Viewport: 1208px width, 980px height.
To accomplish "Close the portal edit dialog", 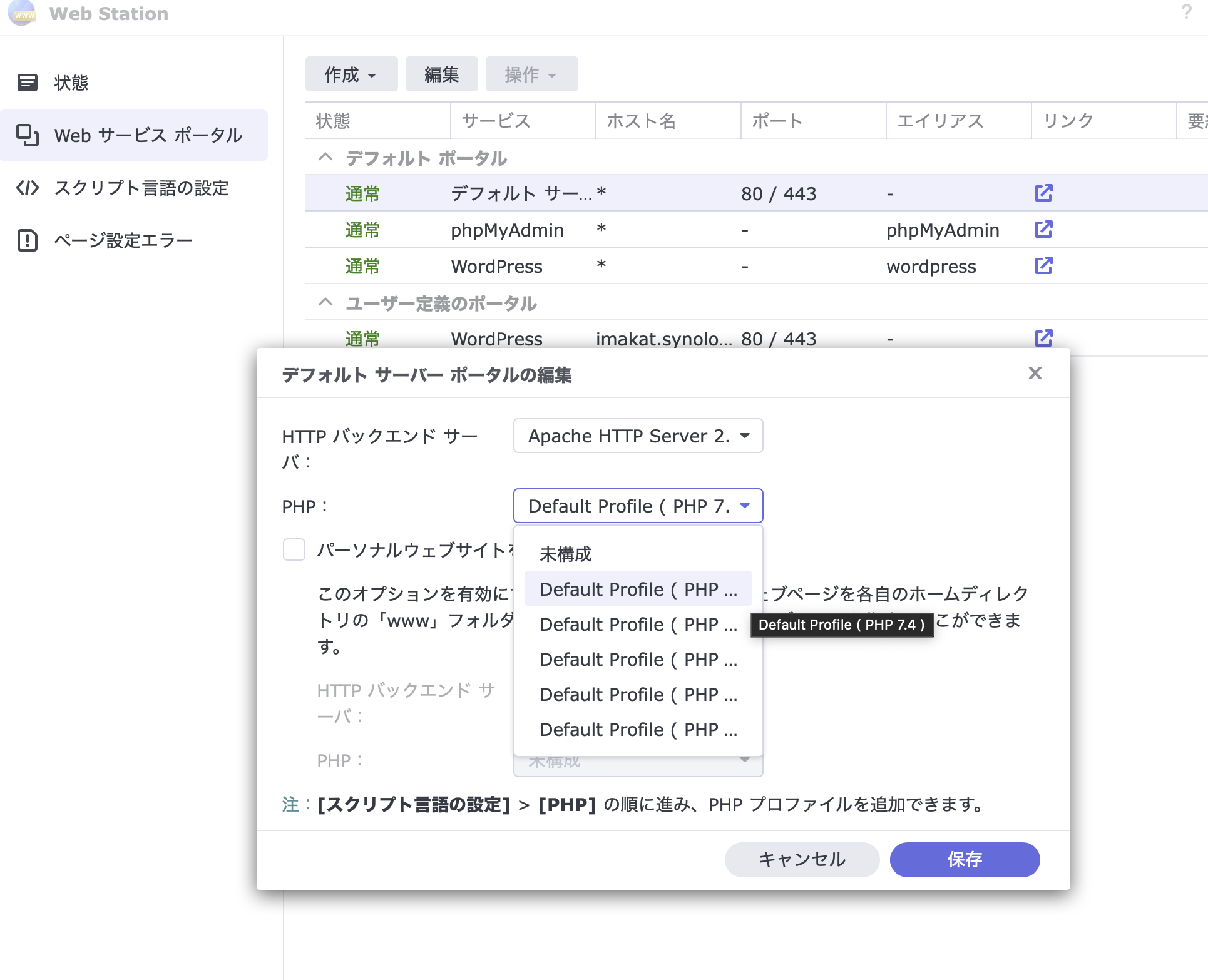I will (x=1035, y=374).
